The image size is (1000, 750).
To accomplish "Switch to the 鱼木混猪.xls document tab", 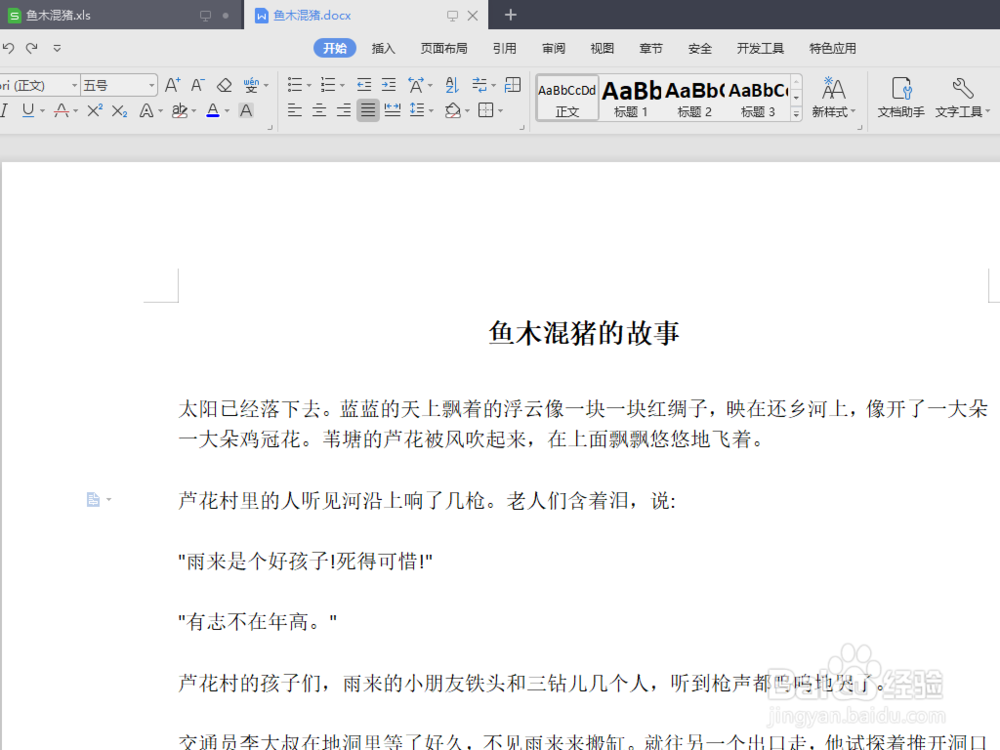I will (120, 15).
